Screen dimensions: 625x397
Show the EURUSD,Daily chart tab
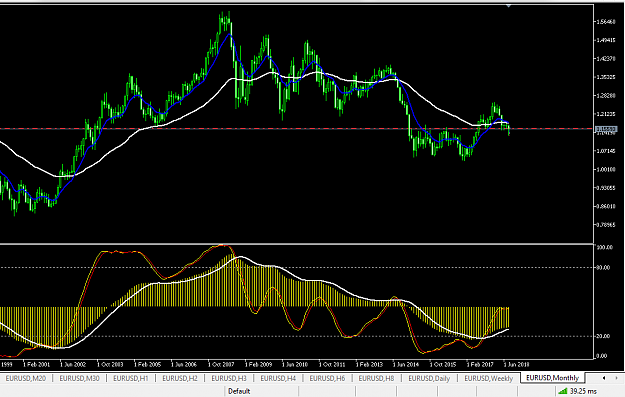coord(429,378)
